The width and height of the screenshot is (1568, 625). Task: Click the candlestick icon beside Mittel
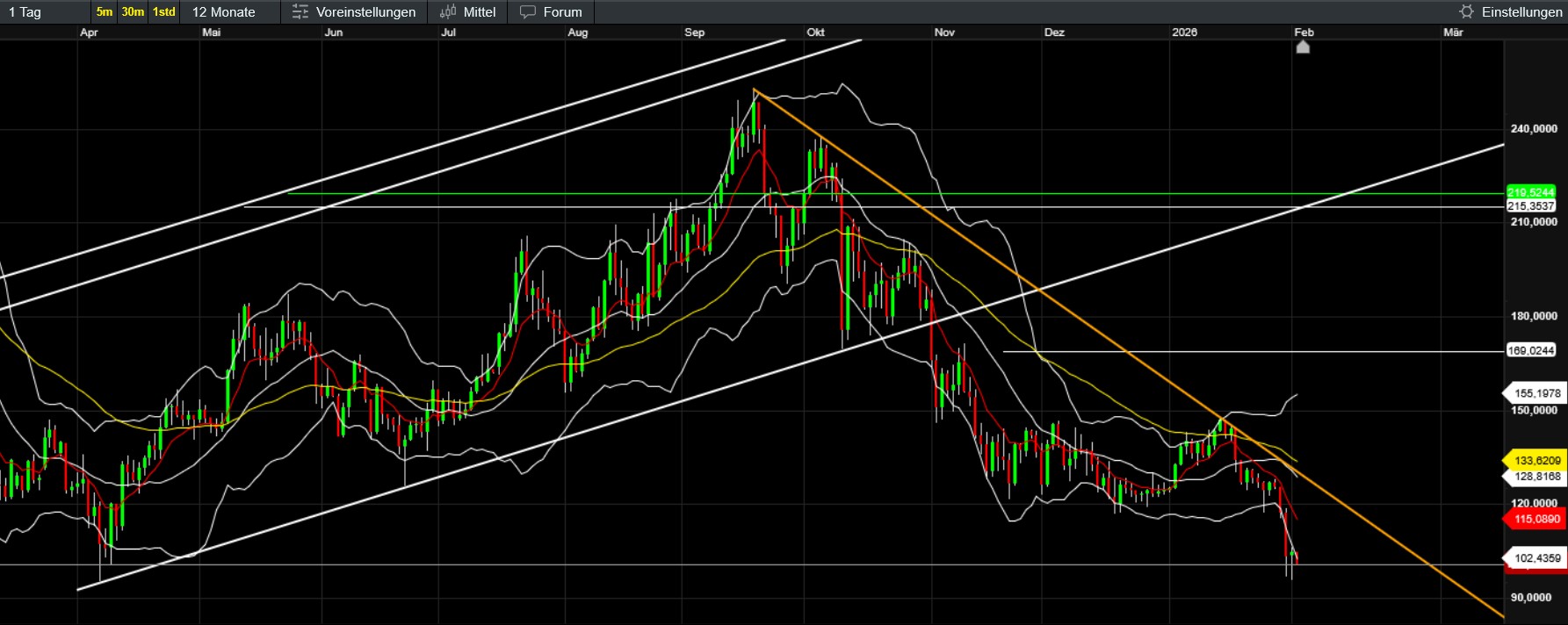pyautogui.click(x=448, y=12)
